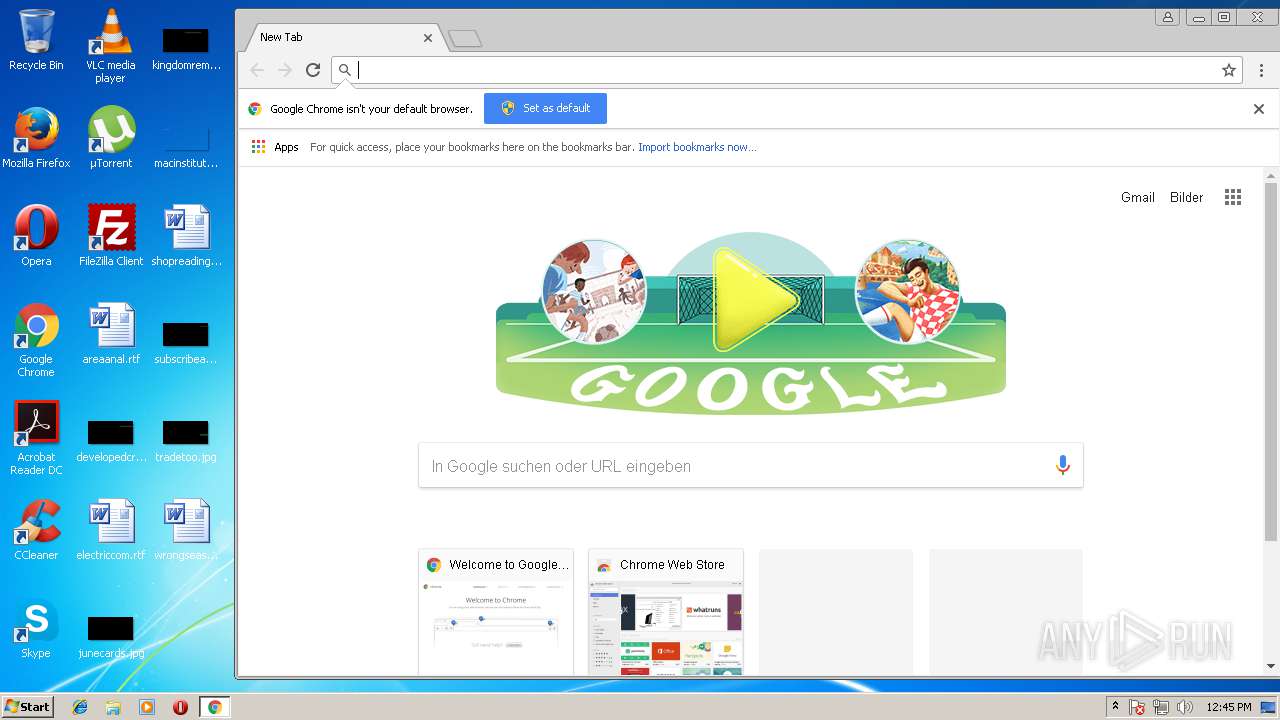Dismiss the default browser notification bar
Viewport: 1280px width, 720px height.
(x=1259, y=109)
